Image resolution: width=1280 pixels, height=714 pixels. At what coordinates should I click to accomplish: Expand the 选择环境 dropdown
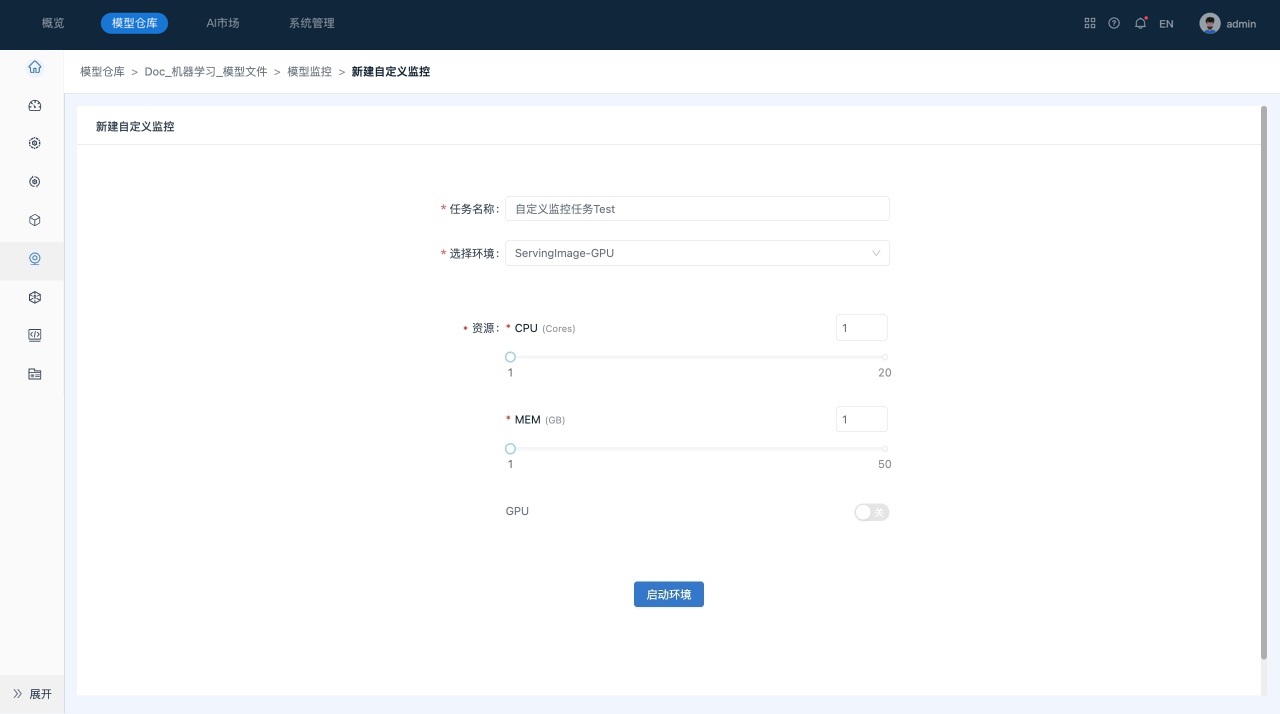coord(697,253)
